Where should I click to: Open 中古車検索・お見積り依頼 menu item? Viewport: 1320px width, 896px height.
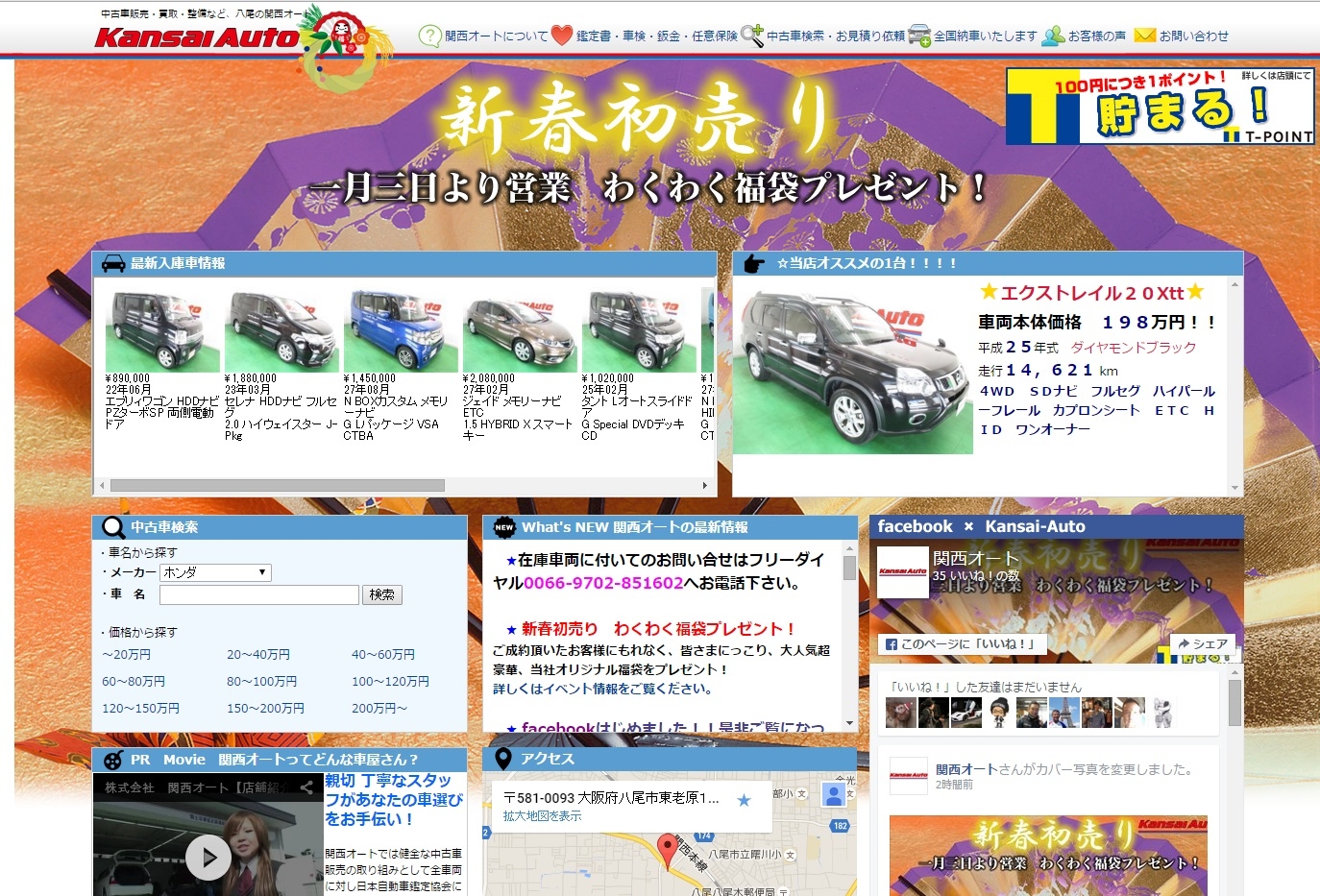click(x=834, y=36)
